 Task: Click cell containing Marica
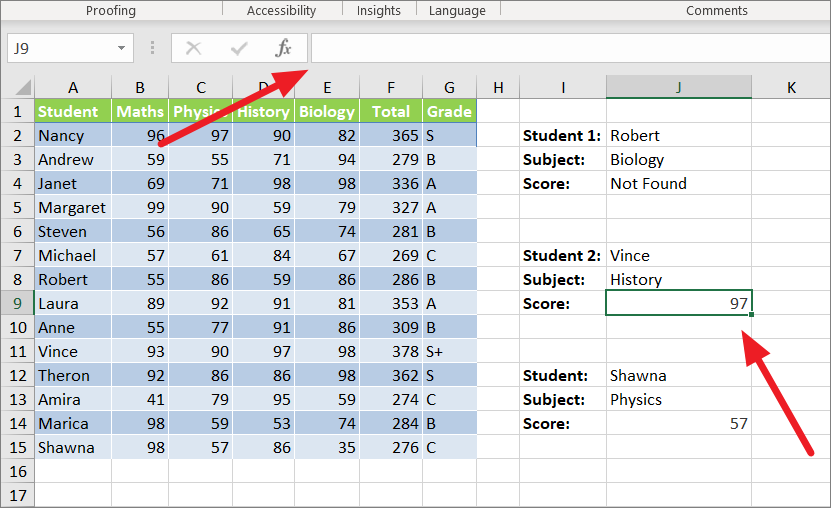click(x=73, y=424)
